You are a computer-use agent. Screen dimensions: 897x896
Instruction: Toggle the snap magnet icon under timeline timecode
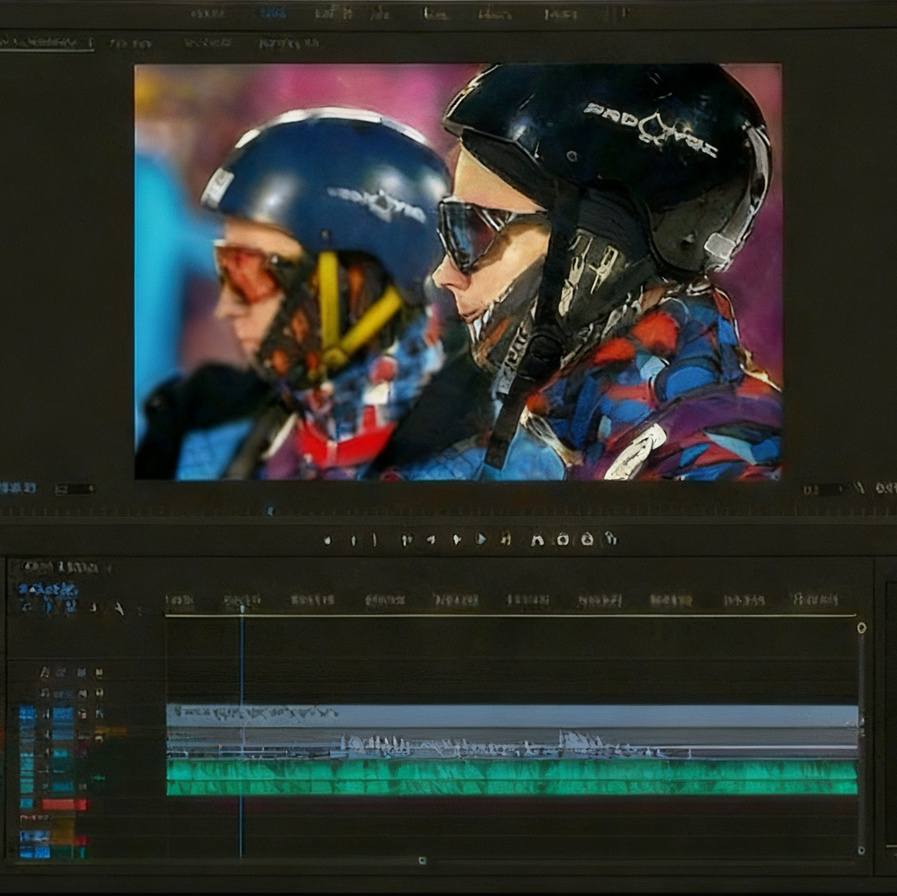tap(46, 607)
